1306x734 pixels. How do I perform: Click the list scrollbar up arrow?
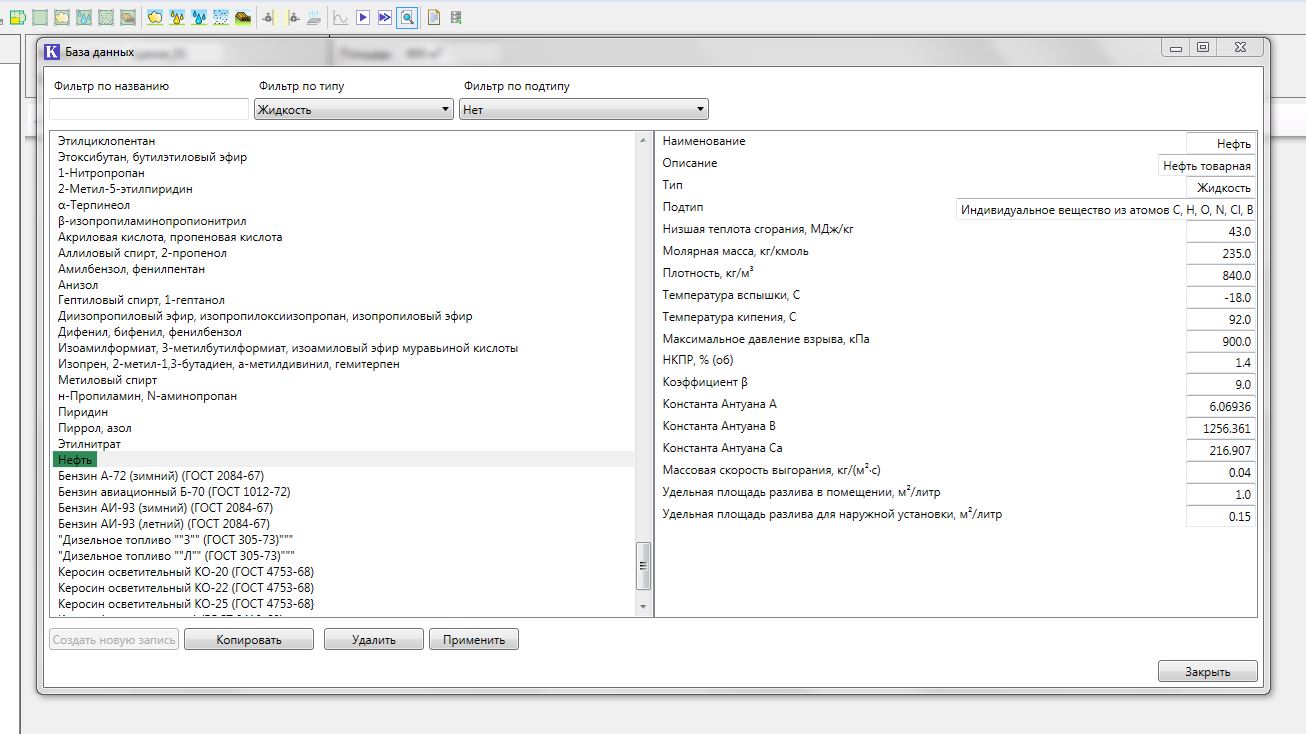(x=644, y=140)
